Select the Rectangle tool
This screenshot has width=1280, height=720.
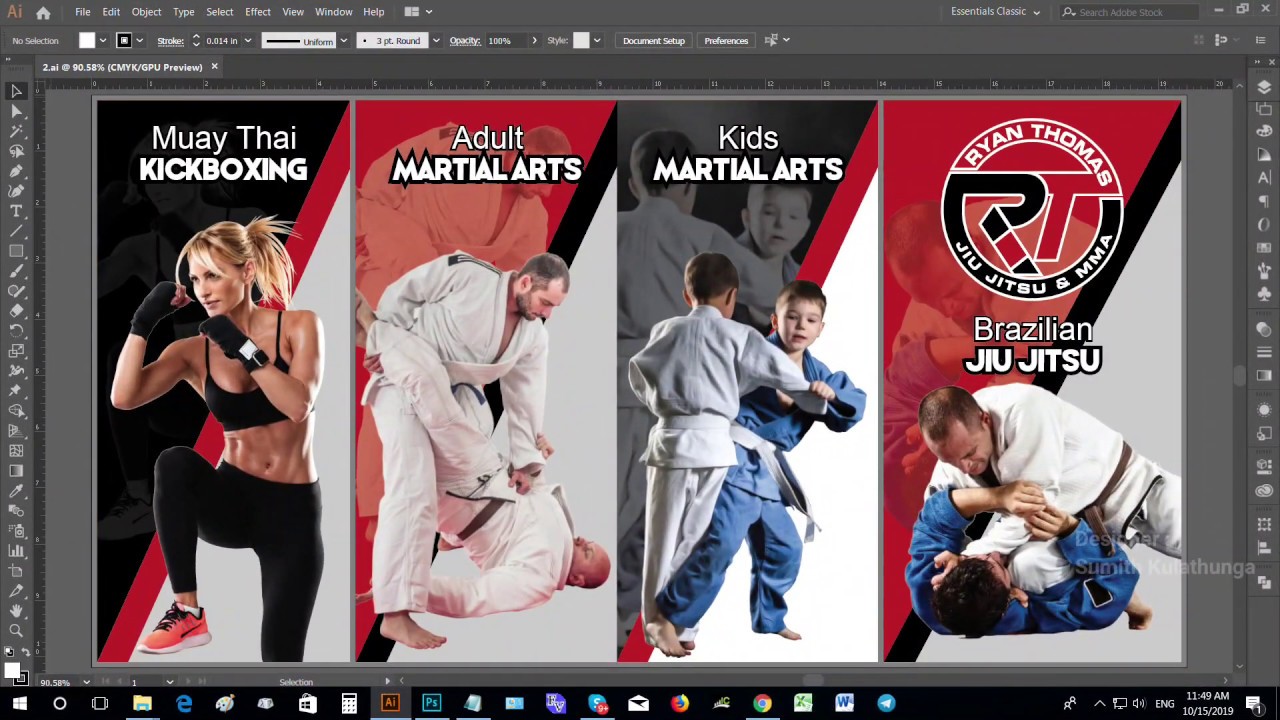click(x=16, y=251)
